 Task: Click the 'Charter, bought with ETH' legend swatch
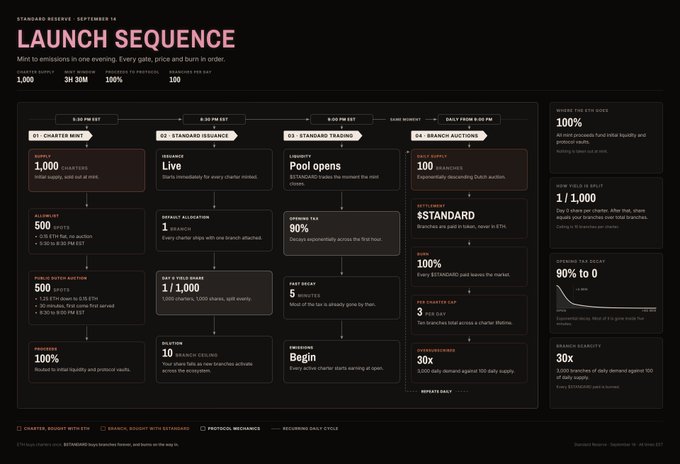pyautogui.click(x=19, y=428)
